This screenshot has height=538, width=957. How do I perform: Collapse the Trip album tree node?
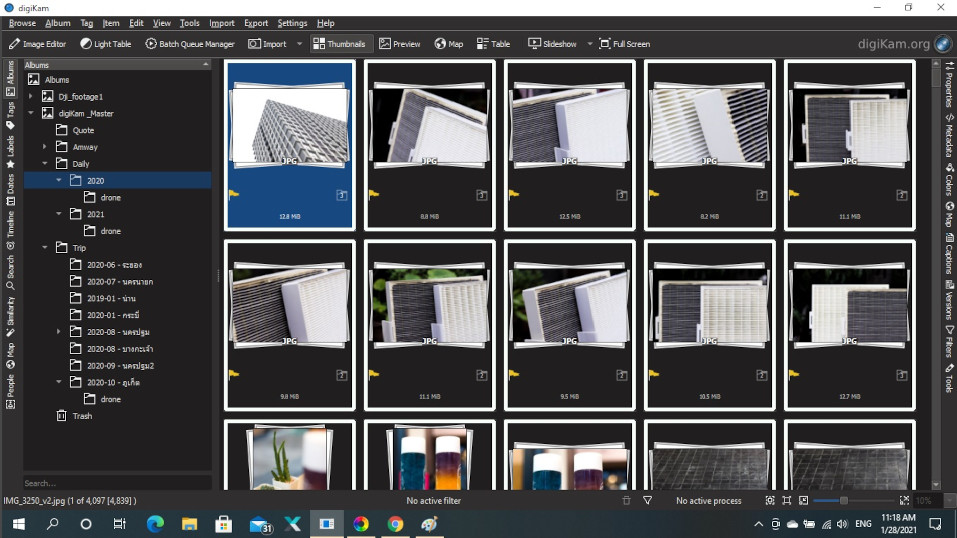pyautogui.click(x=45, y=248)
